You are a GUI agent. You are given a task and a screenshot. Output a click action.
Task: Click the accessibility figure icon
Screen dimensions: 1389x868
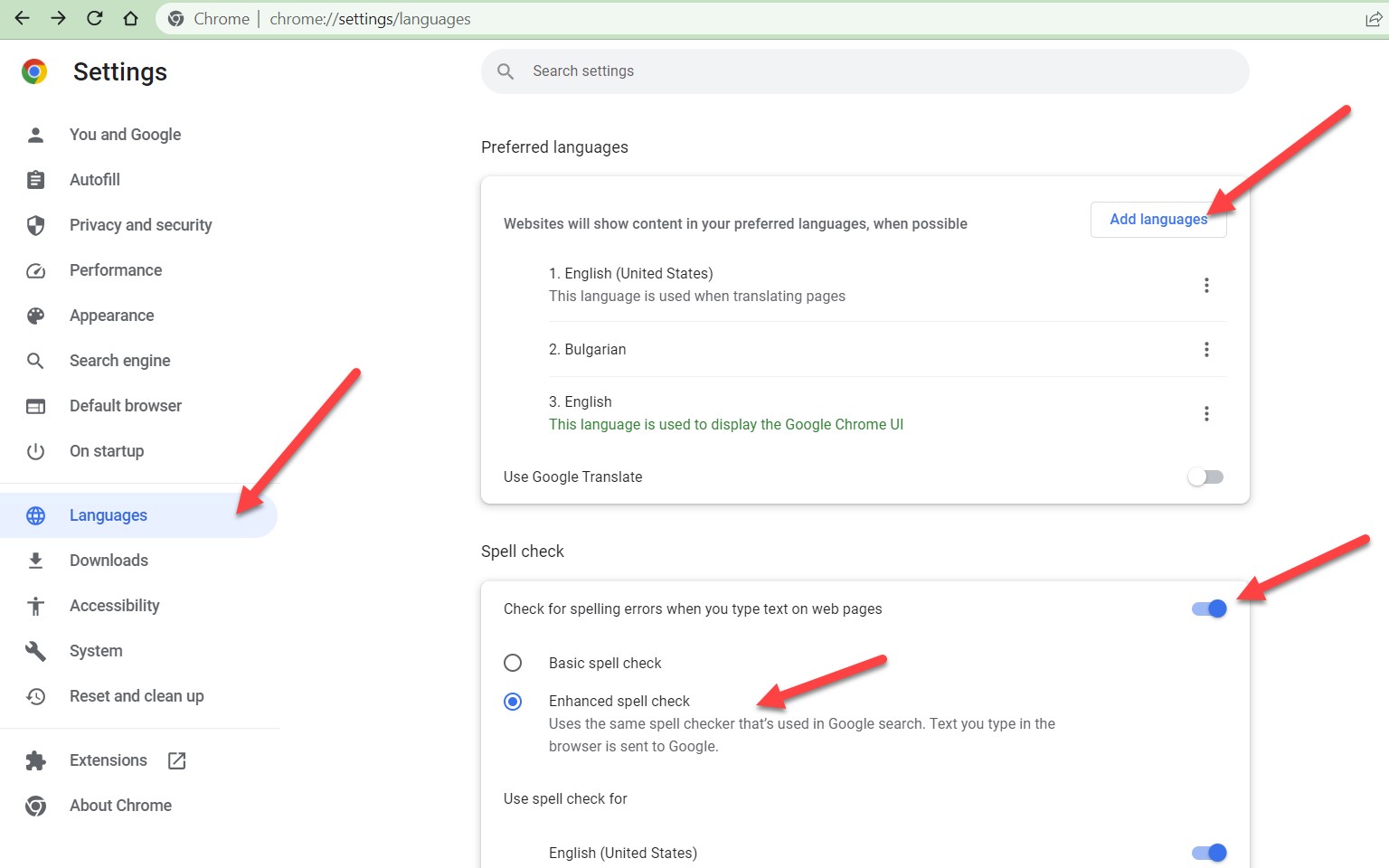click(x=35, y=606)
